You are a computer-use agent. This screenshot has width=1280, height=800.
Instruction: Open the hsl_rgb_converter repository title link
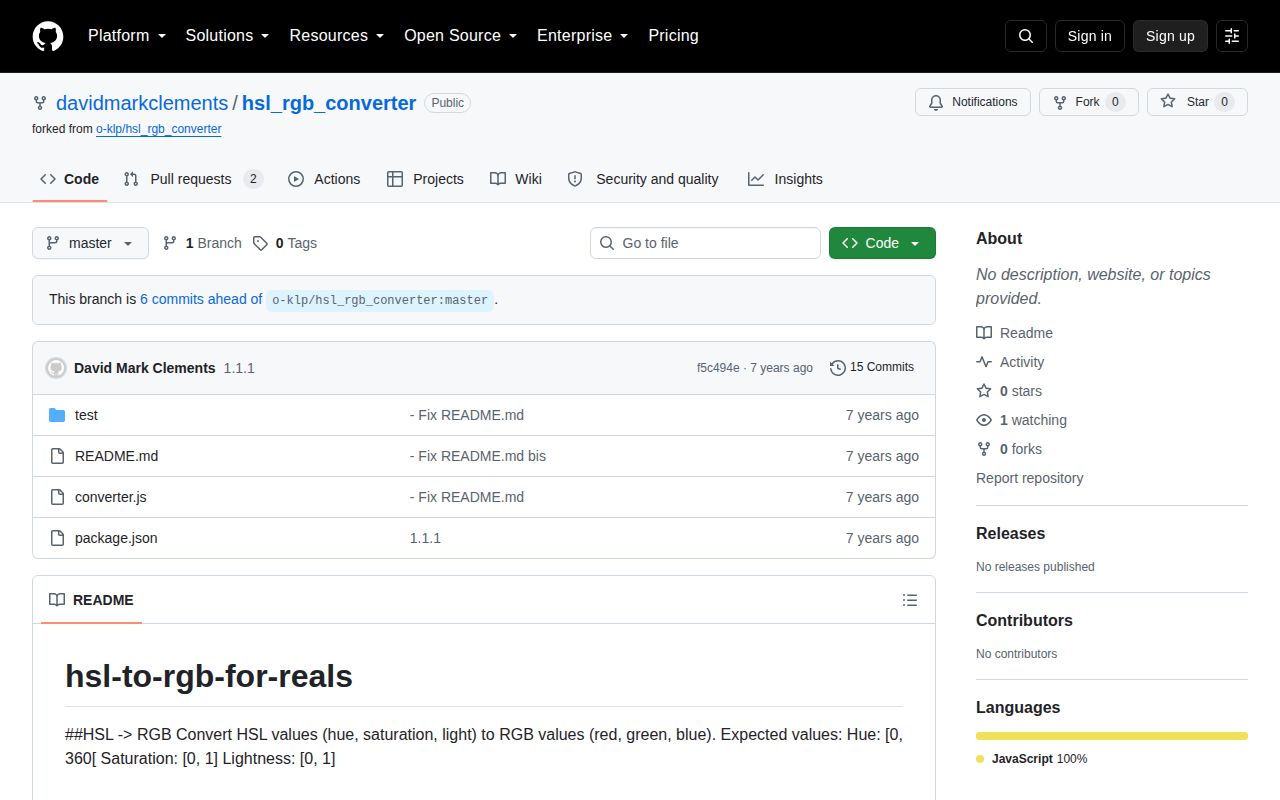tap(329, 103)
